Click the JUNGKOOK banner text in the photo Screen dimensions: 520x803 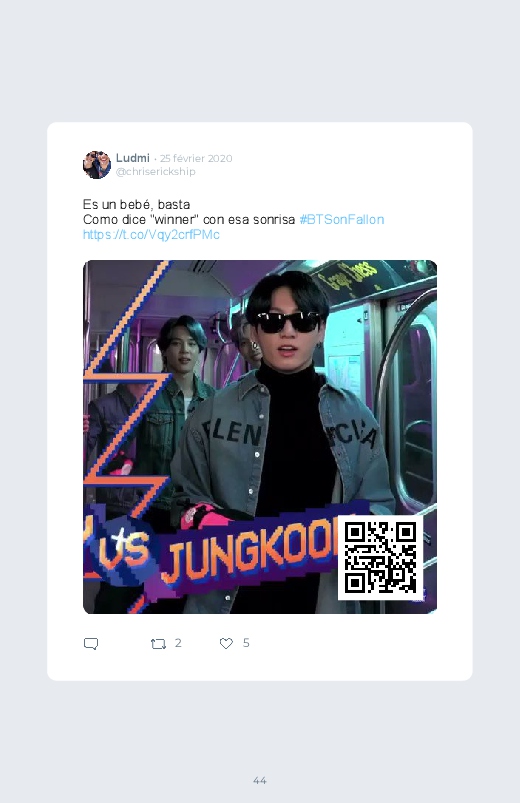coord(253,556)
